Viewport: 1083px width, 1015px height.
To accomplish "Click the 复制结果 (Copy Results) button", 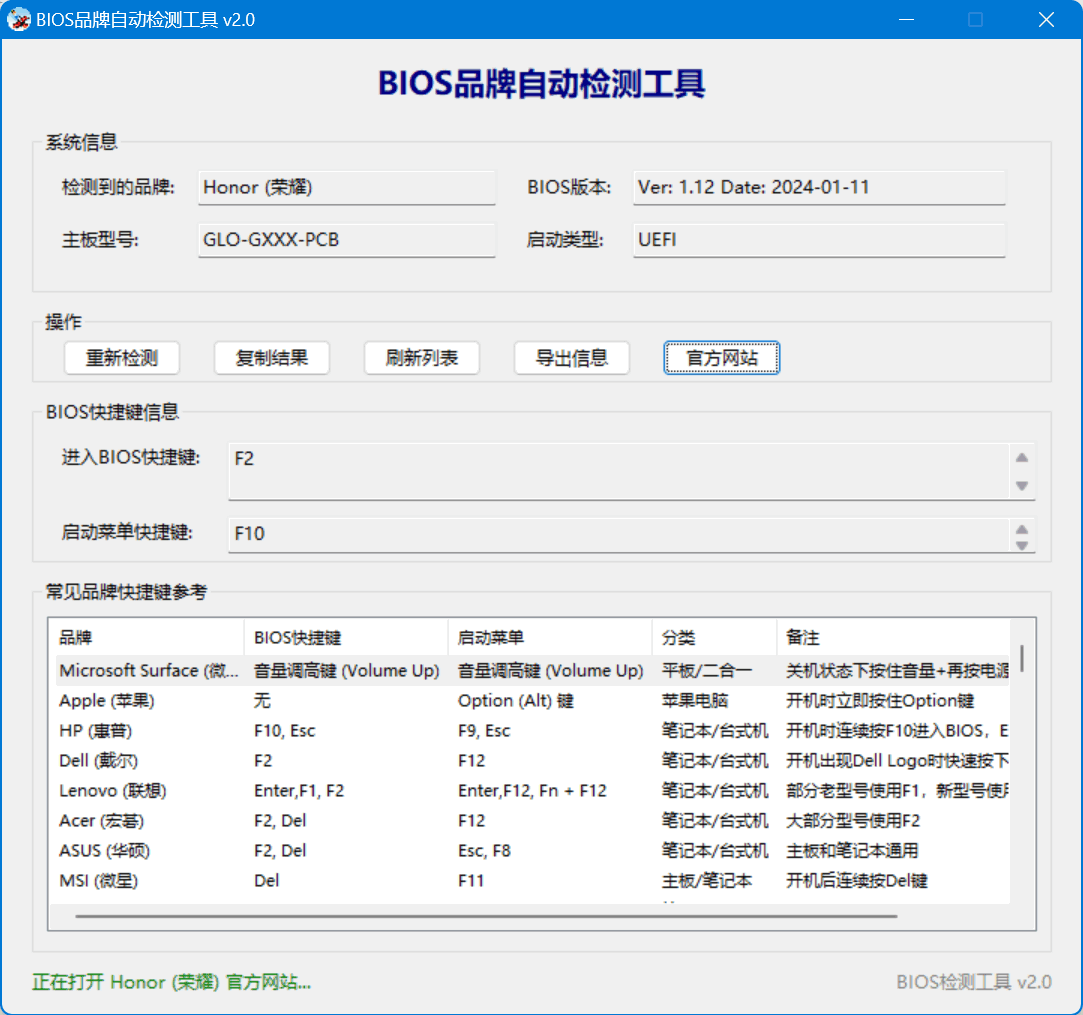I will (271, 358).
